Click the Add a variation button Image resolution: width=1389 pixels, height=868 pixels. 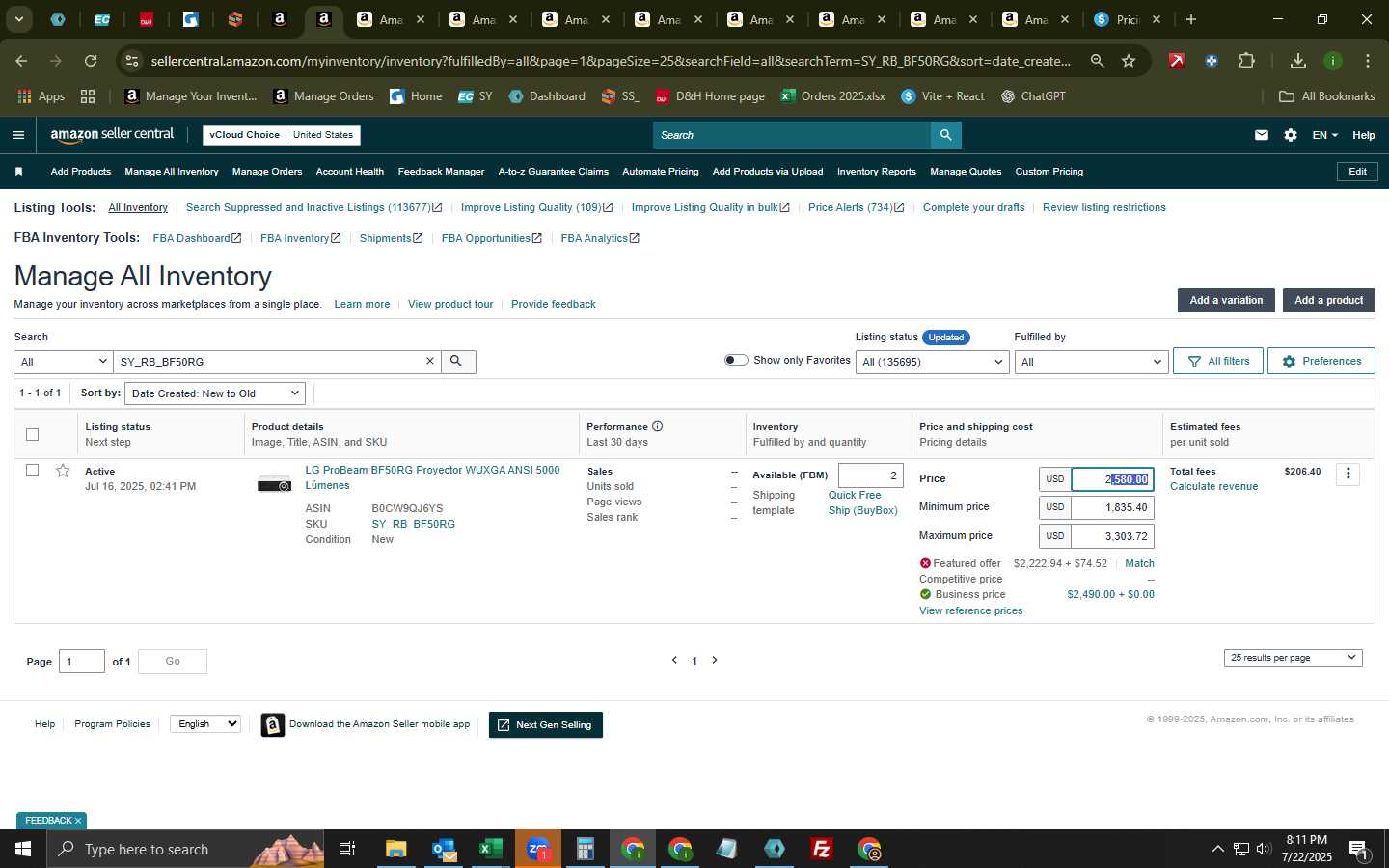click(x=1226, y=300)
